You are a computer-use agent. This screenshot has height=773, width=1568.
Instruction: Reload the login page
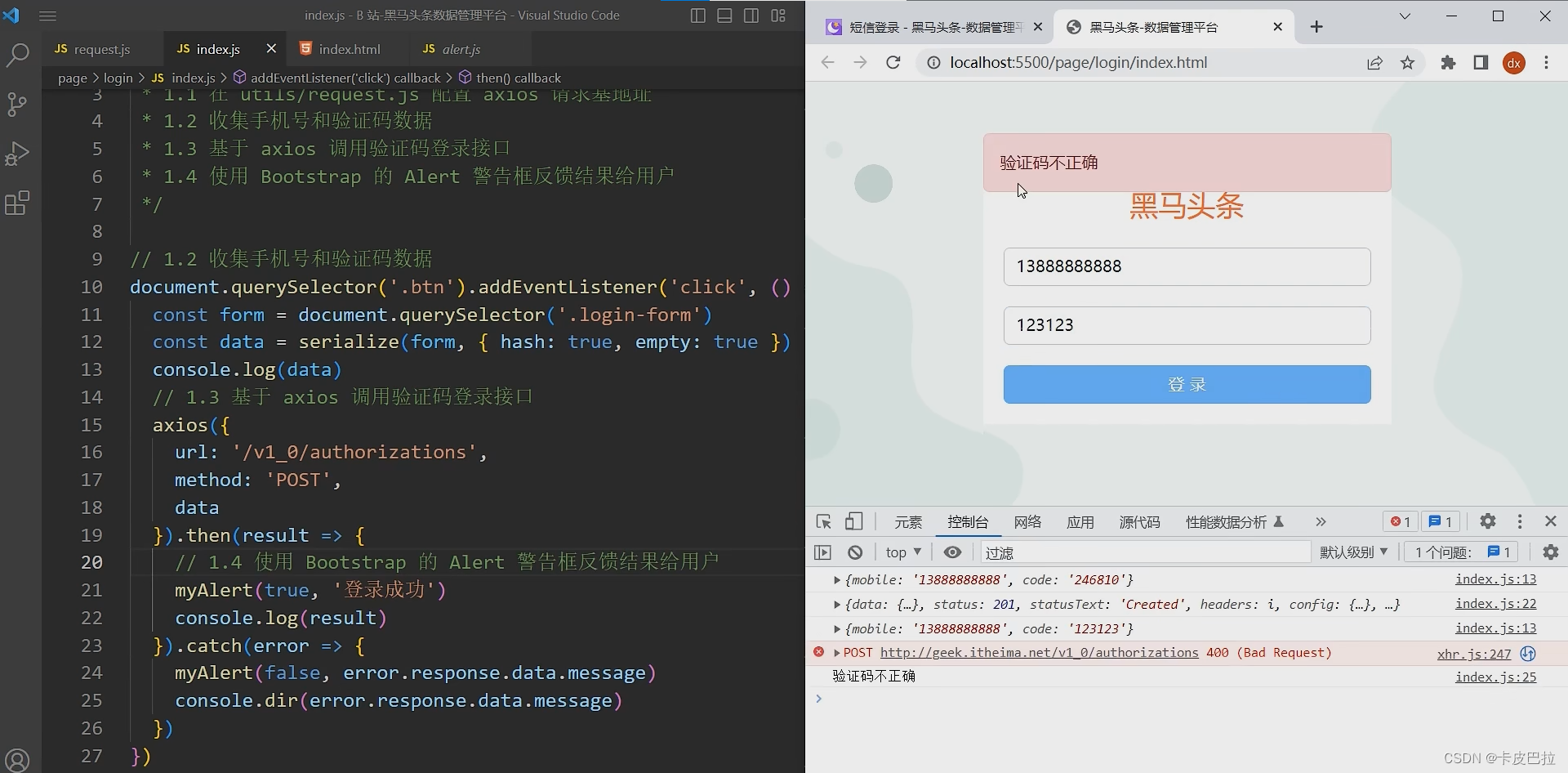coord(893,63)
